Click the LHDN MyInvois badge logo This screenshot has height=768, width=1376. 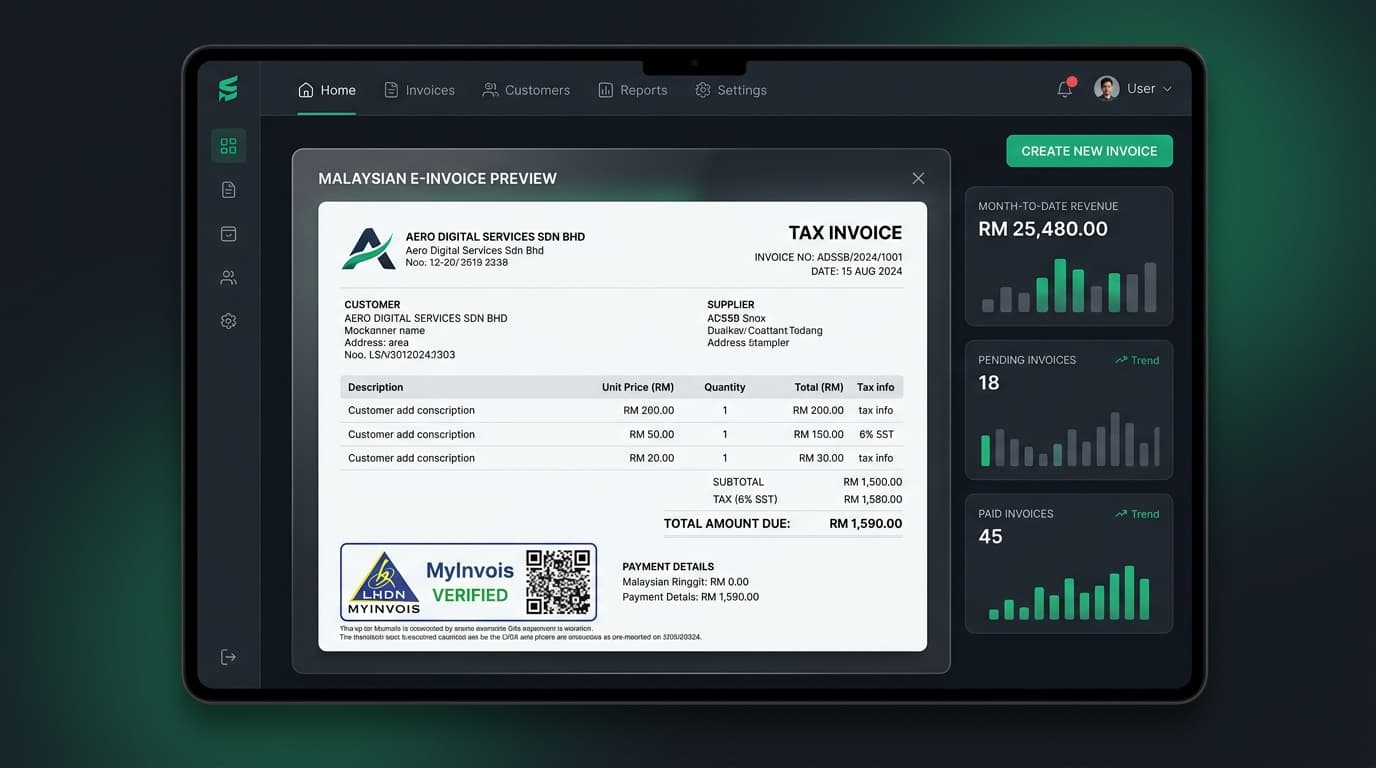[385, 583]
